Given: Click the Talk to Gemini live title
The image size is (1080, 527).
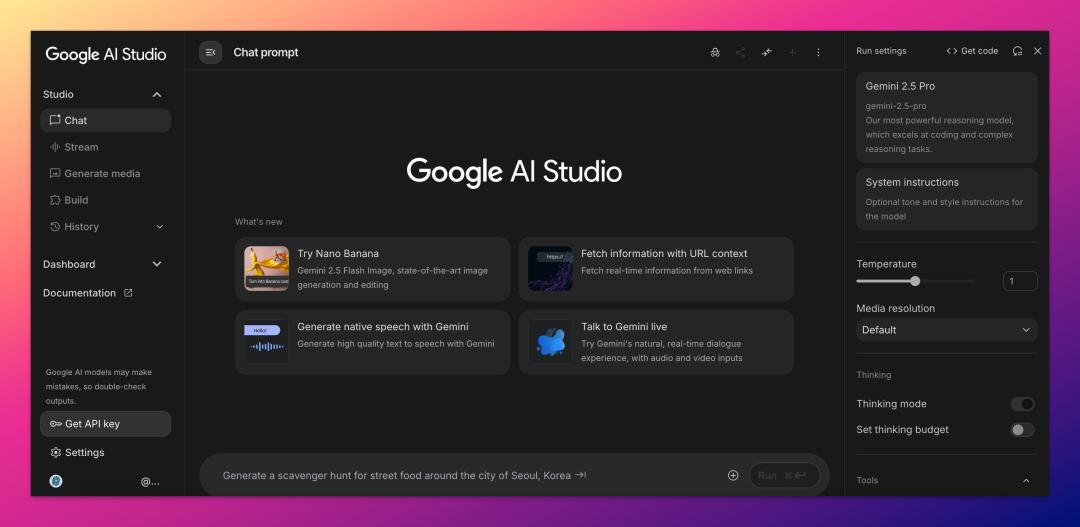Looking at the screenshot, I should click(624, 327).
